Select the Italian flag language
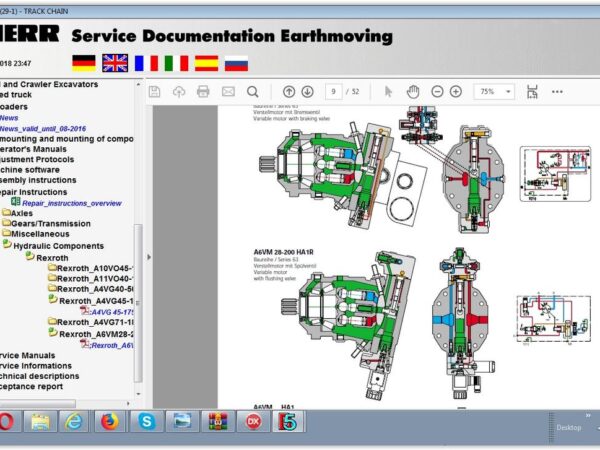The height and width of the screenshot is (450, 600). click(176, 63)
